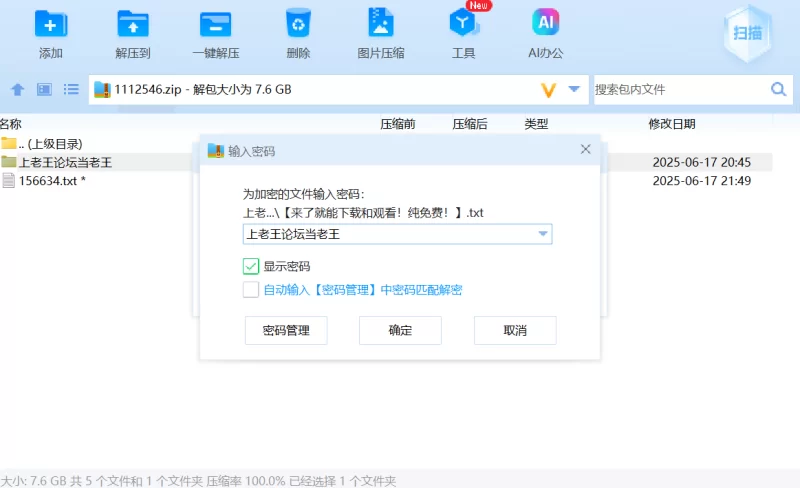
Task: Click the folder icon of 上老王论坛当老王
Action: pyautogui.click(x=9, y=162)
